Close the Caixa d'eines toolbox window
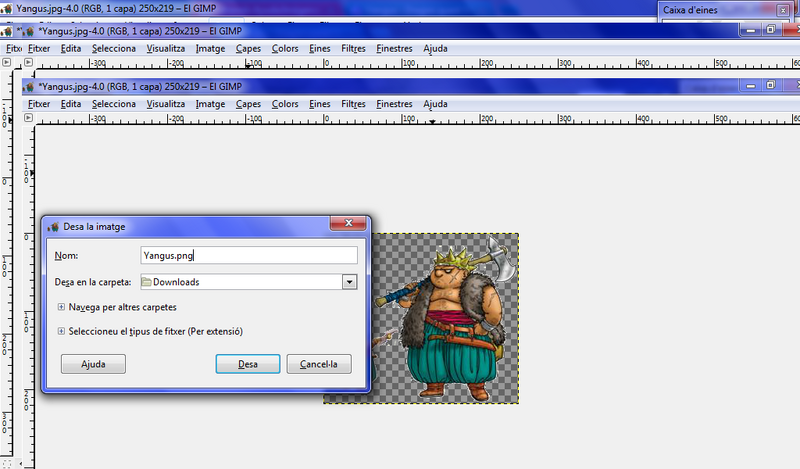This screenshot has height=469, width=800. 783,10
